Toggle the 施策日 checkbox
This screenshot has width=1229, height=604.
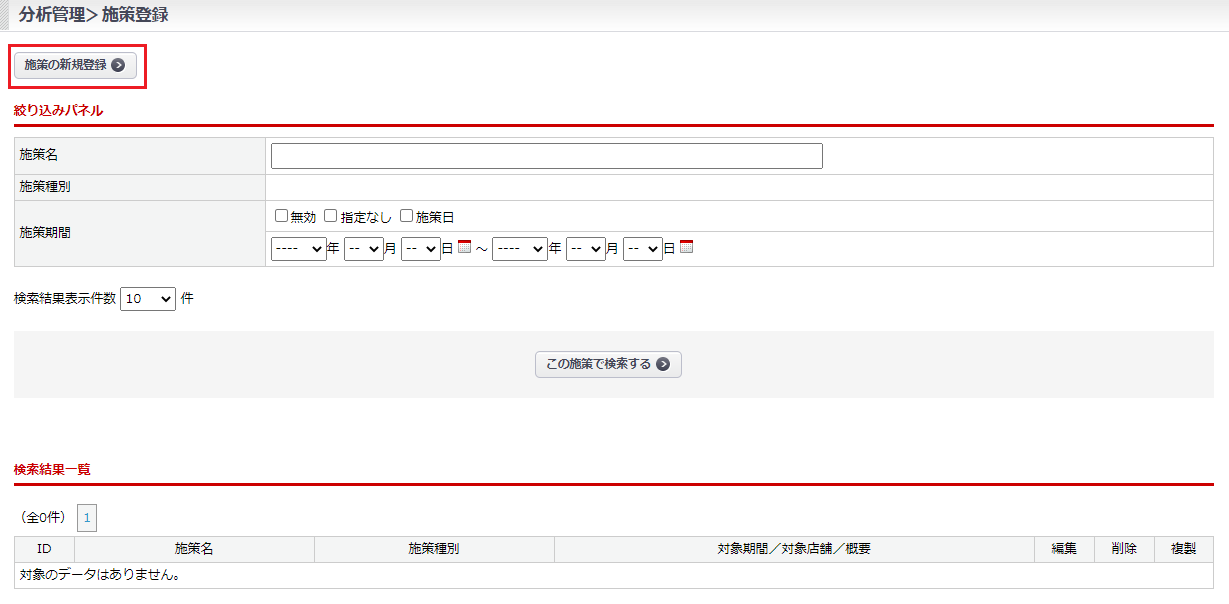[406, 216]
